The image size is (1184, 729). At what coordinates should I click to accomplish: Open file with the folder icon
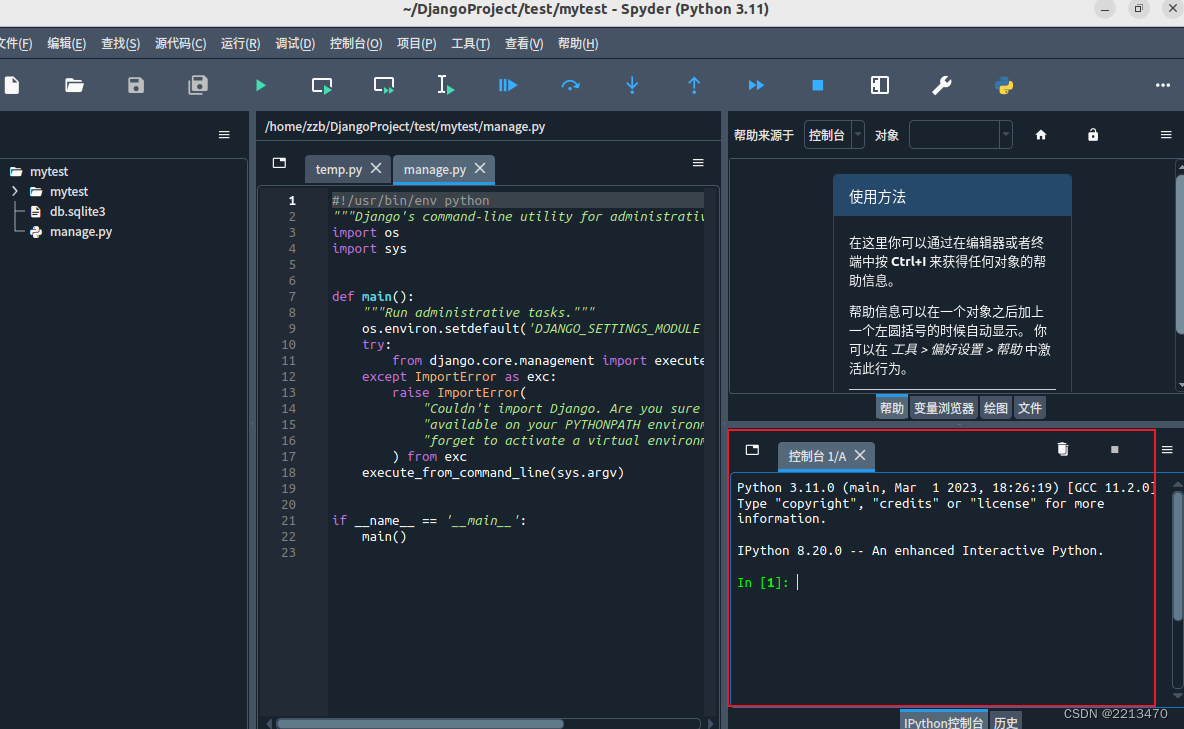tap(74, 85)
